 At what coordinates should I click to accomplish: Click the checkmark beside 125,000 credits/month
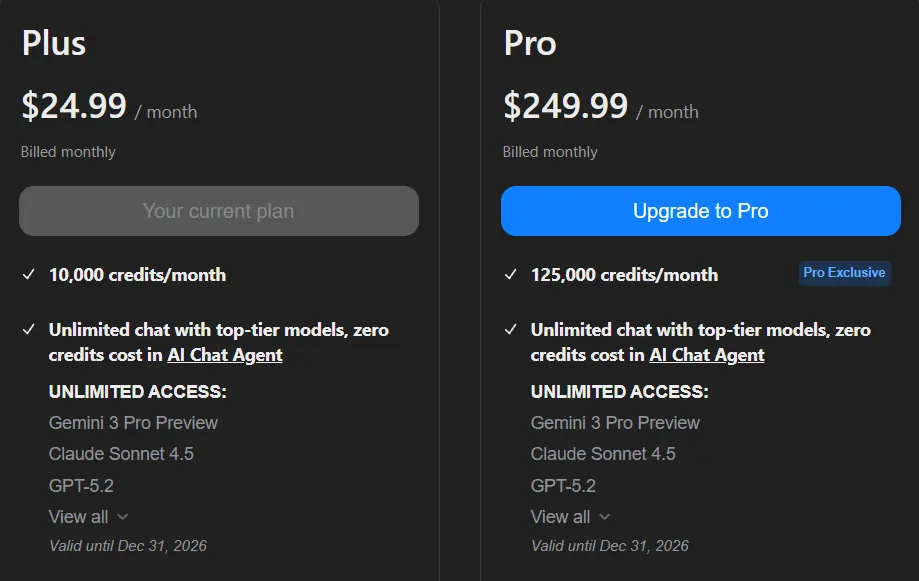point(511,274)
